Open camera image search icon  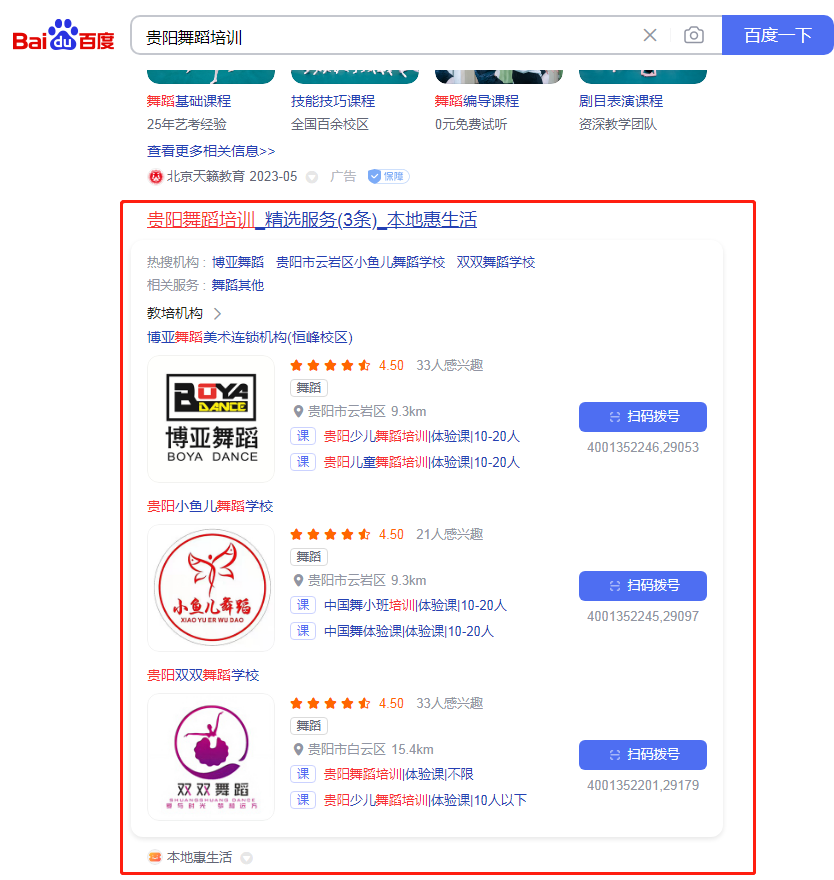click(694, 35)
